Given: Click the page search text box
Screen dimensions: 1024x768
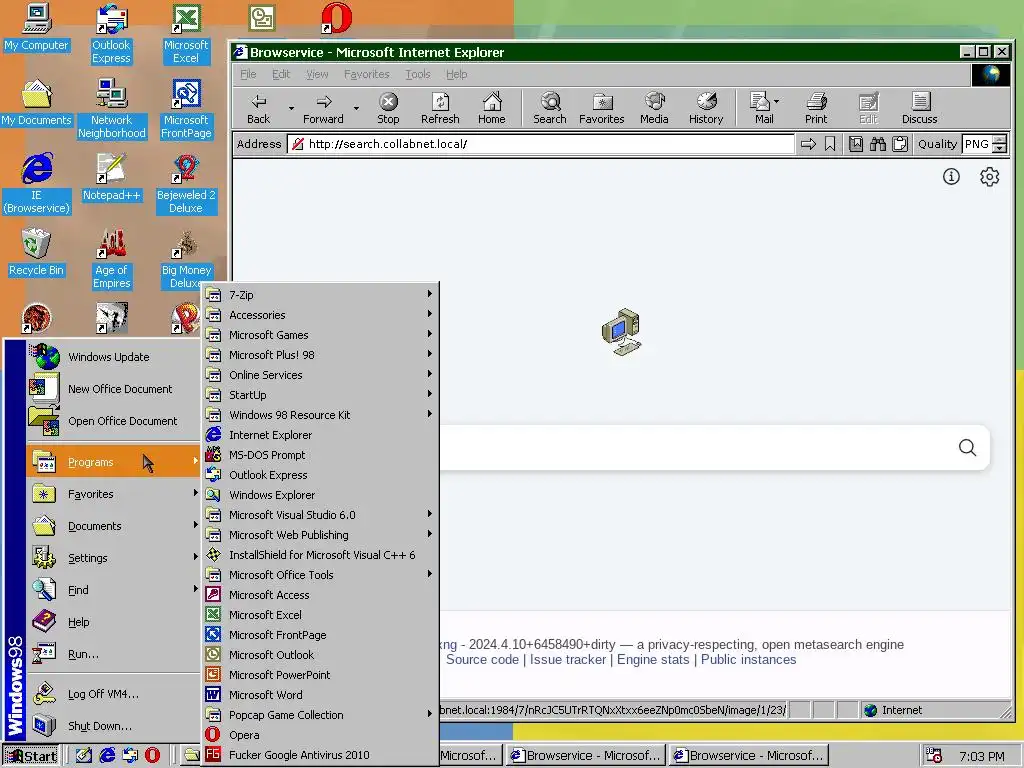Looking at the screenshot, I should click(x=696, y=447).
